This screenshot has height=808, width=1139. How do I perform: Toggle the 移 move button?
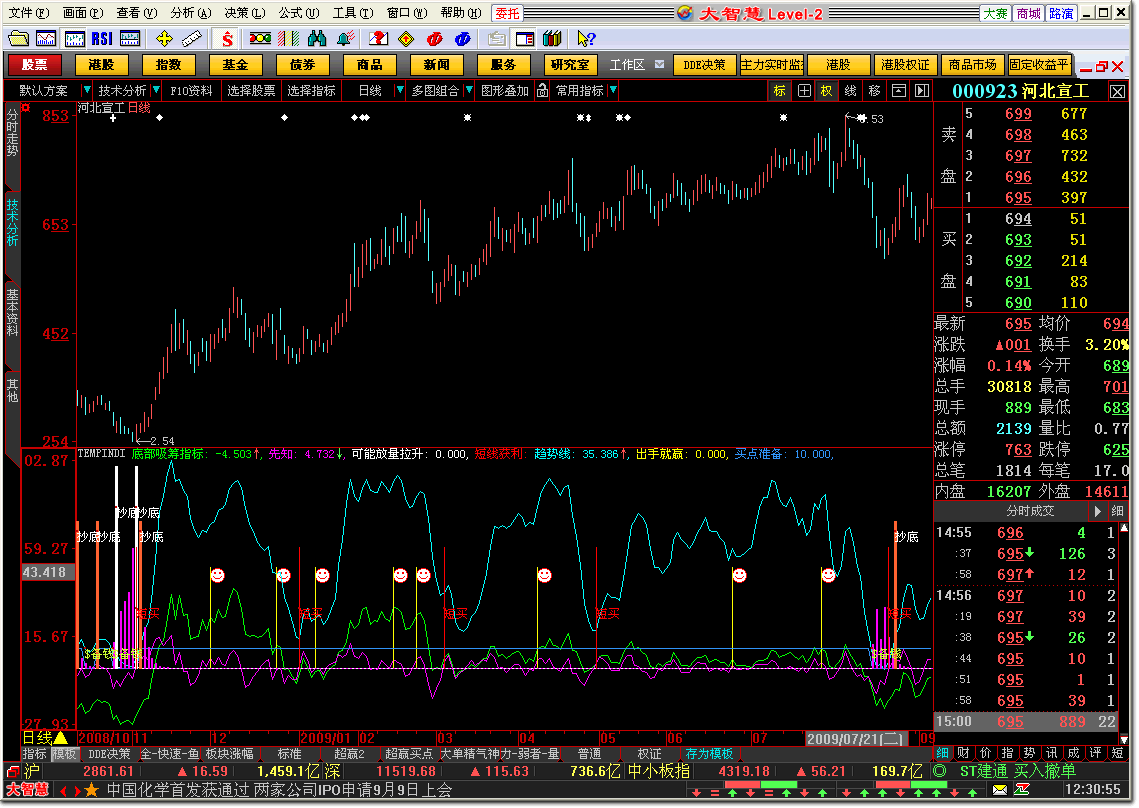tap(875, 91)
